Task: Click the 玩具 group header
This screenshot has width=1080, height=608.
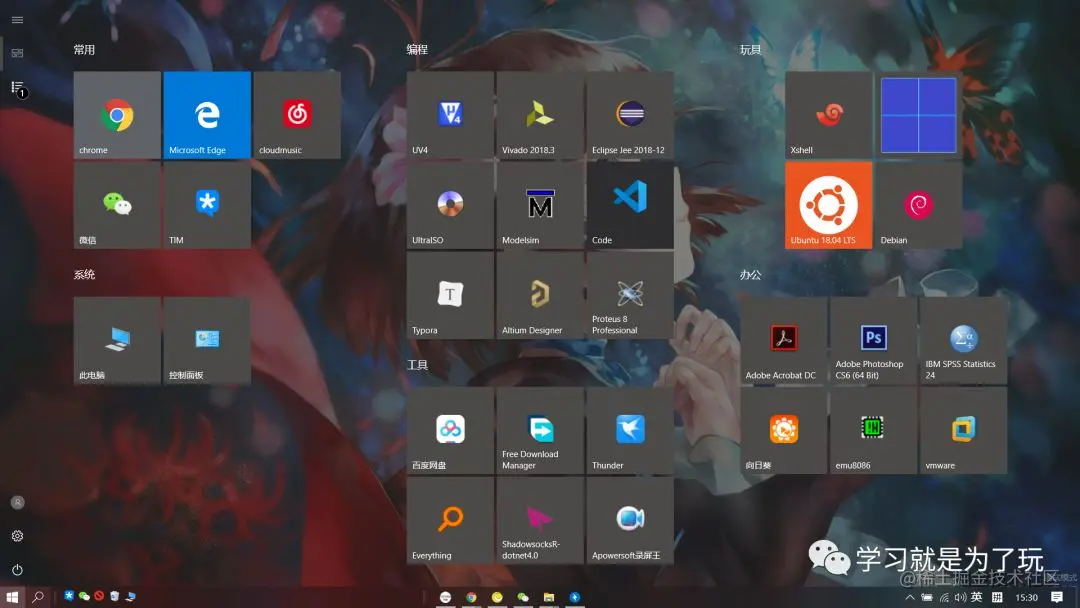Action: [750, 50]
